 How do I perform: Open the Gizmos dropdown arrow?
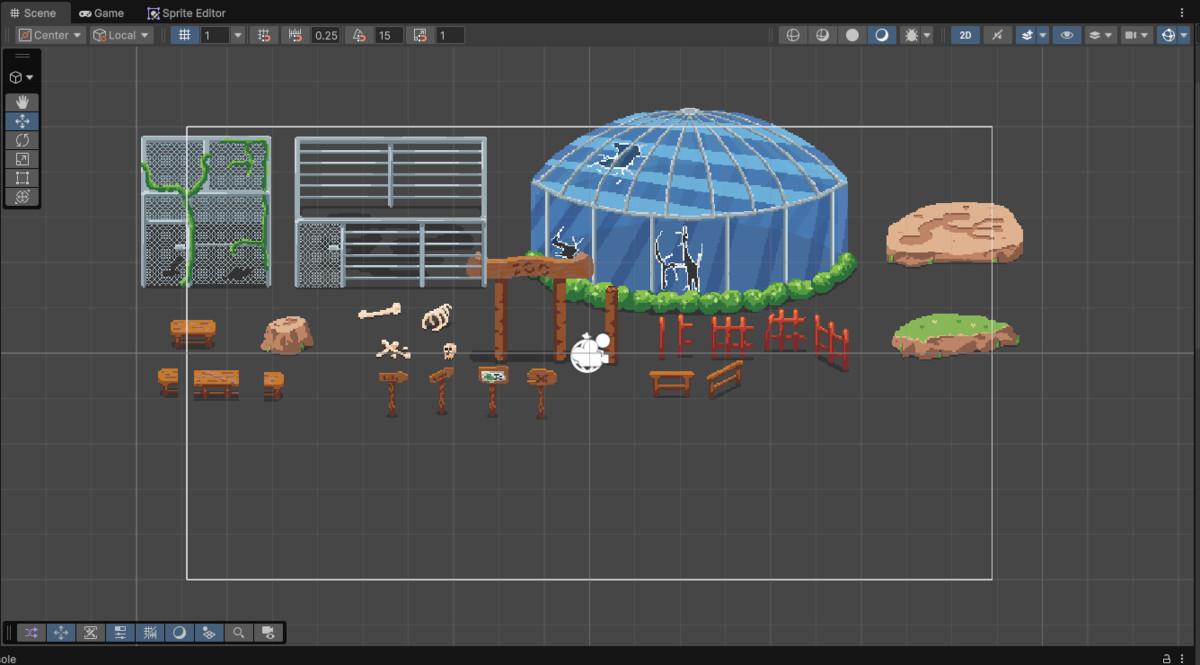click(1183, 35)
